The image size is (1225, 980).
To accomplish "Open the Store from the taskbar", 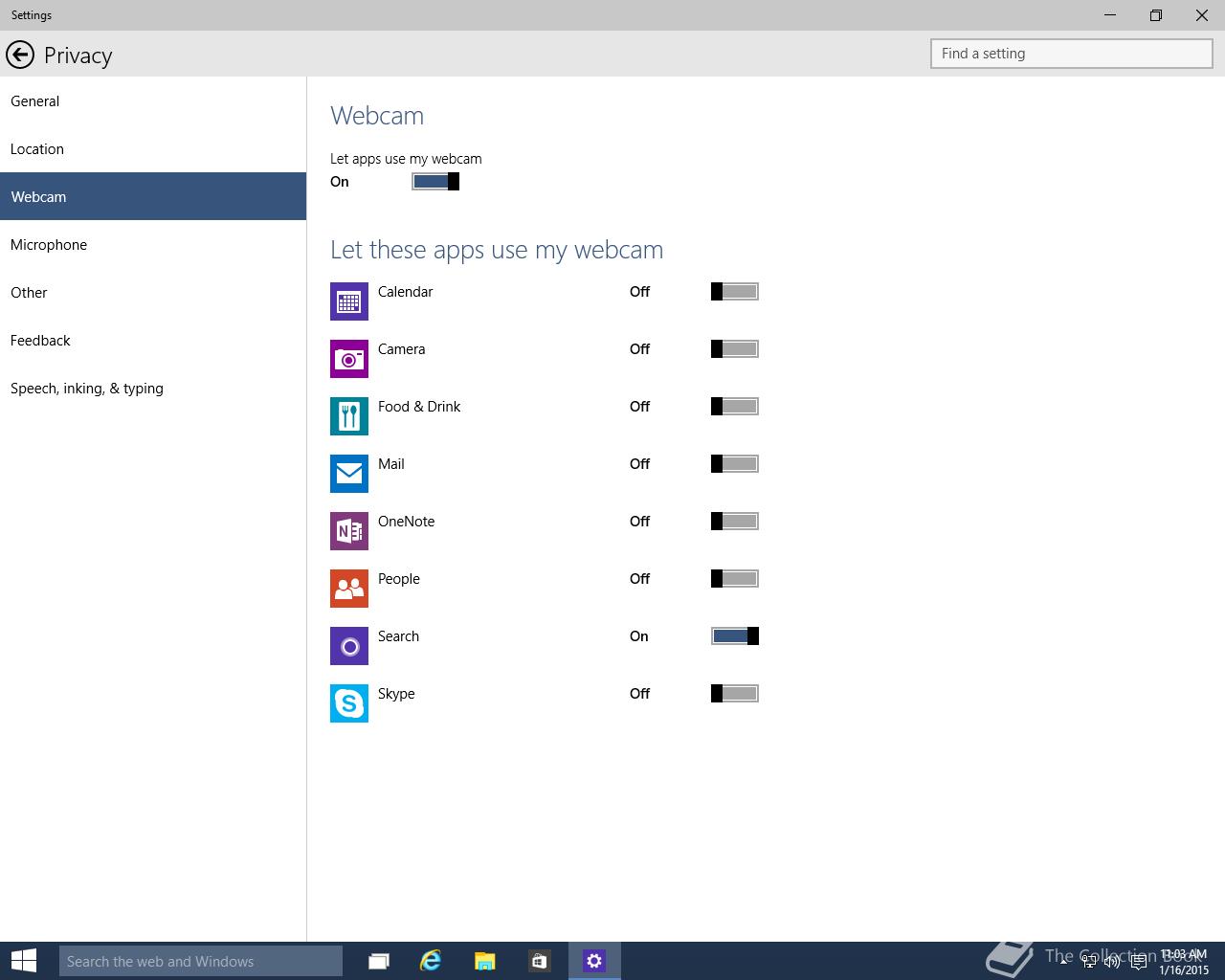I will coord(539,961).
